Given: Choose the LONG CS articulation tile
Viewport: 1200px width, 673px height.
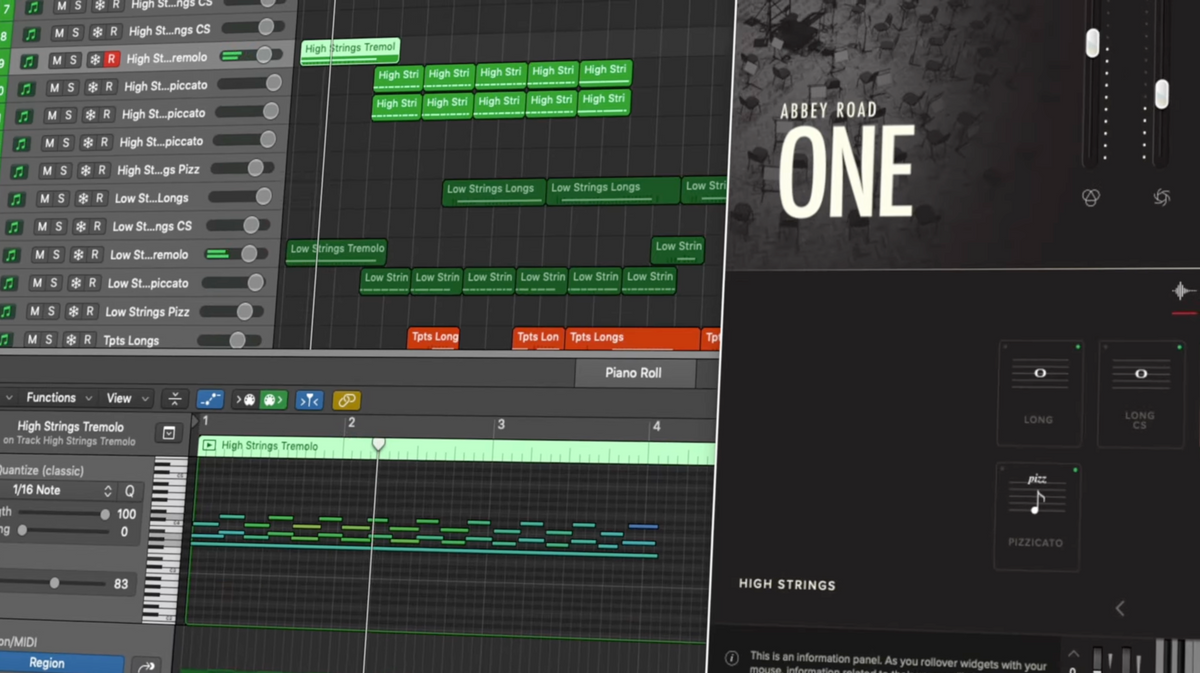Looking at the screenshot, I should tap(1140, 392).
